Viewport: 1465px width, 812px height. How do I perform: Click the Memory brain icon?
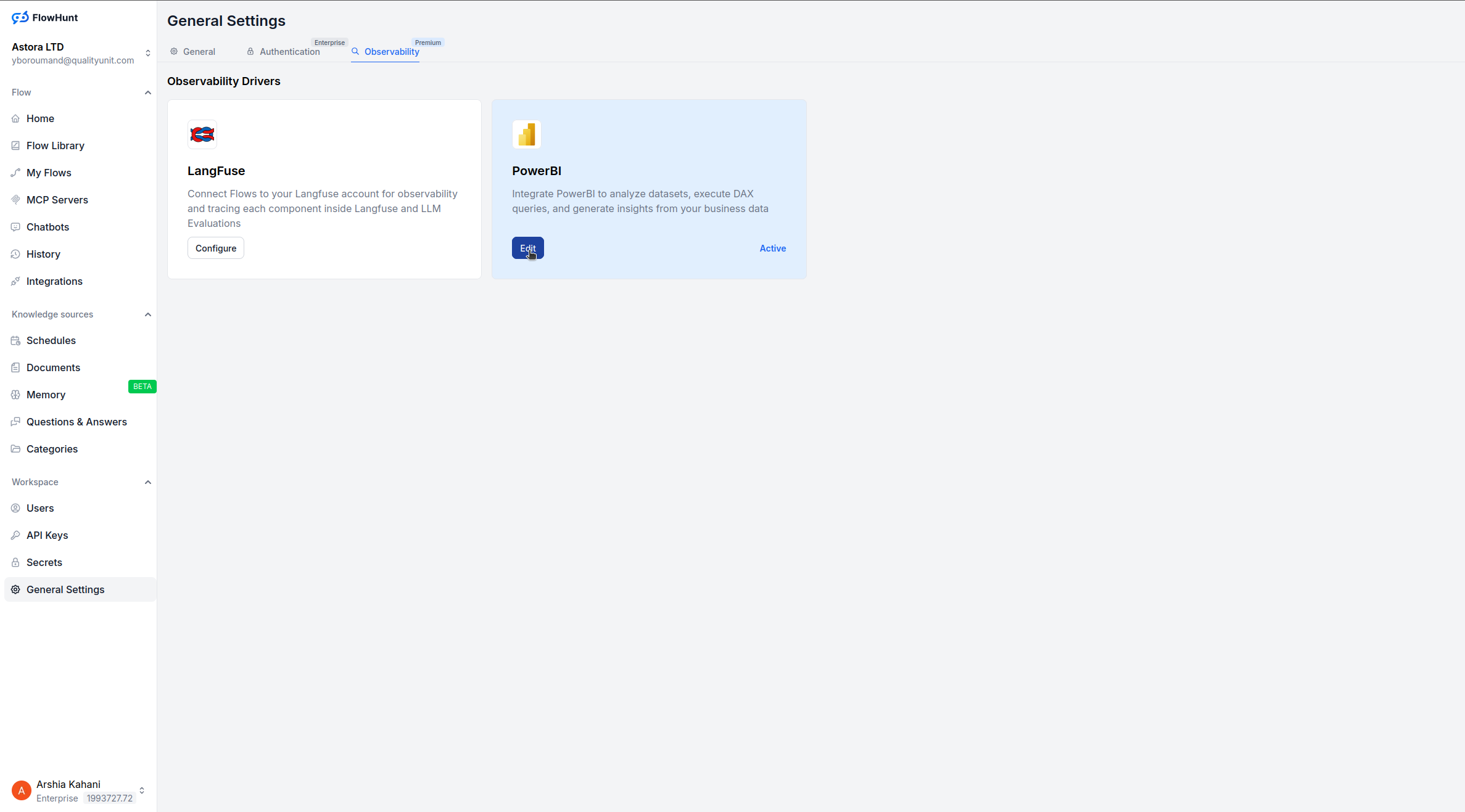tap(15, 395)
